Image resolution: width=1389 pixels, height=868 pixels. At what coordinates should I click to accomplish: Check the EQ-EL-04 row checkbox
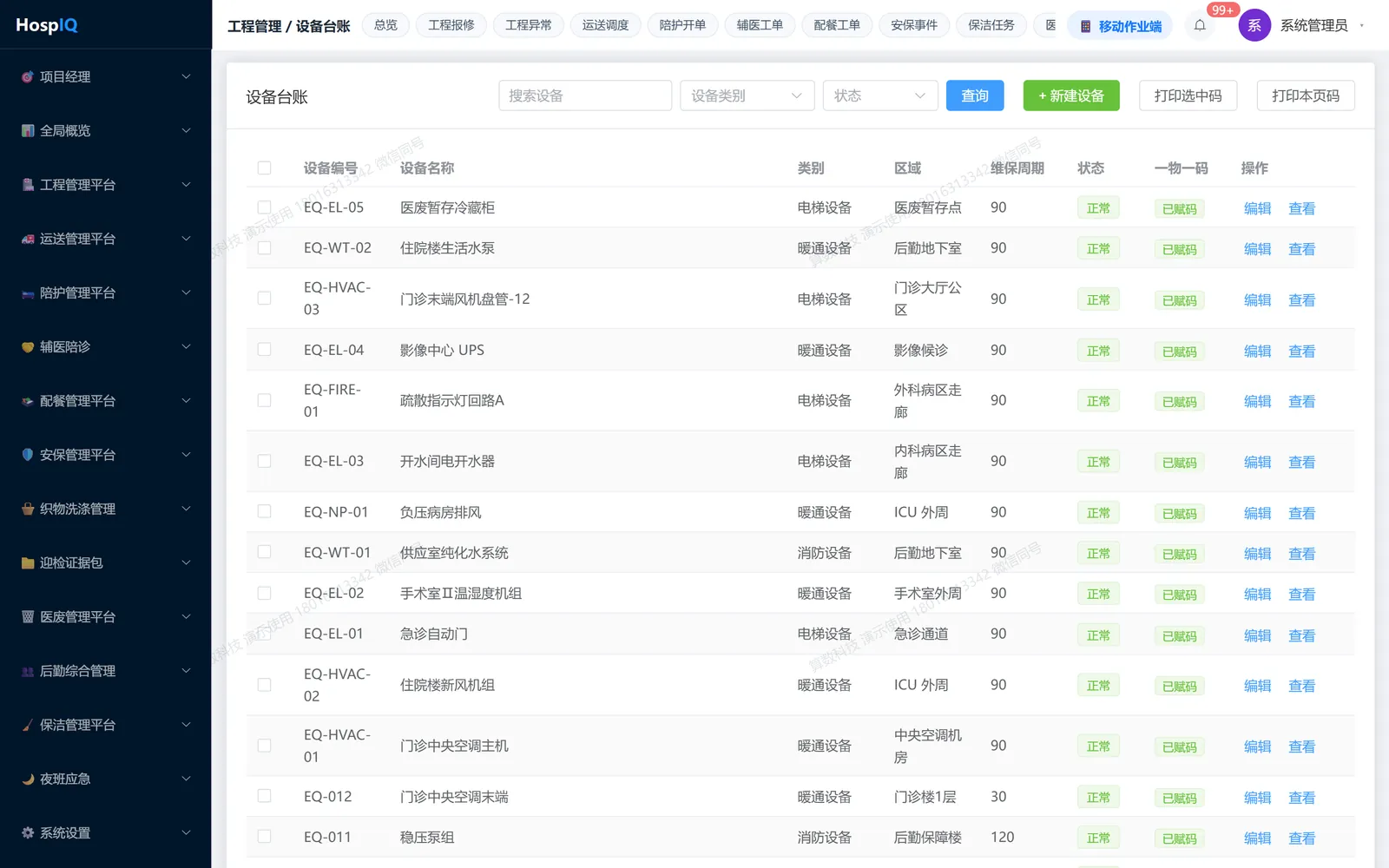pos(265,350)
